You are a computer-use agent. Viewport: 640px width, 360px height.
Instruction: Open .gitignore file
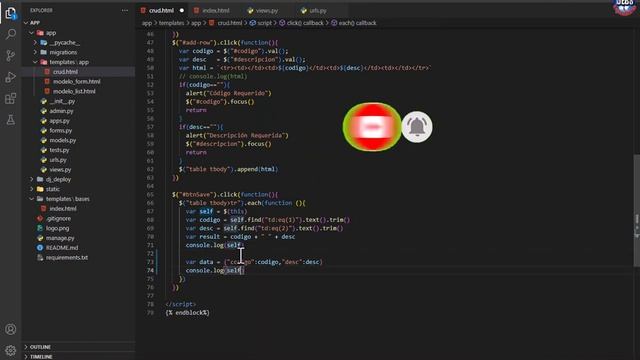[x=58, y=218]
